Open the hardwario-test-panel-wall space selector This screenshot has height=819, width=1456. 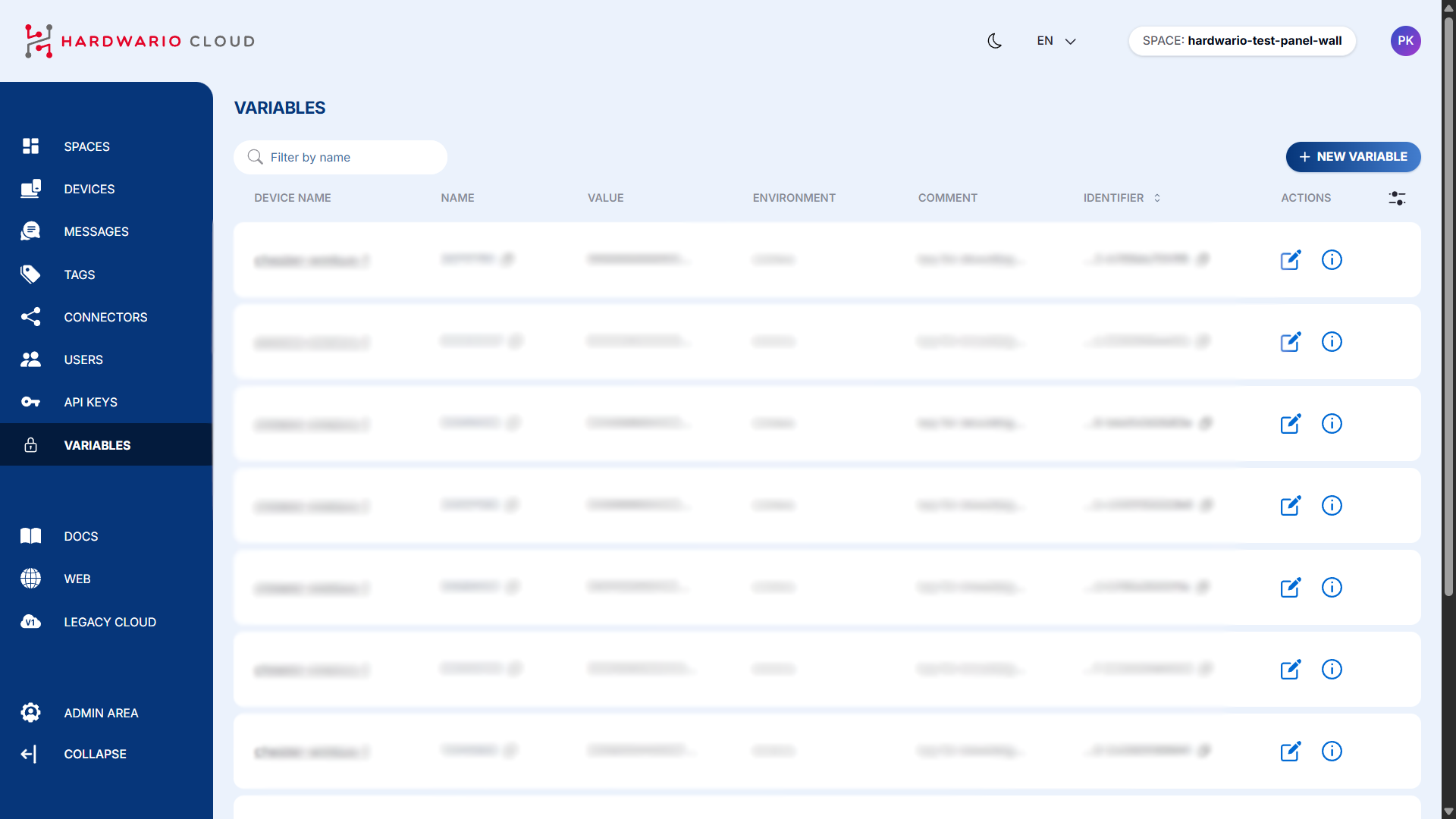(x=1242, y=41)
